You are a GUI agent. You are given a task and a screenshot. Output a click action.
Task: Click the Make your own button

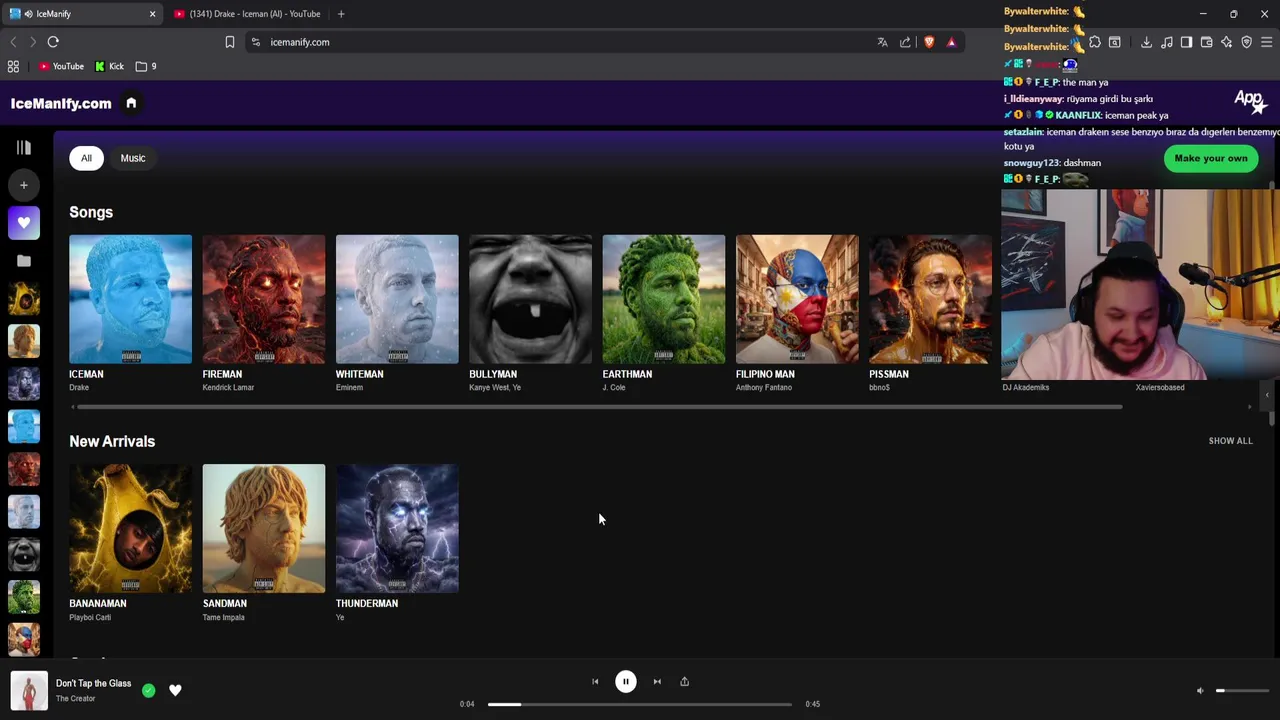point(1211,158)
